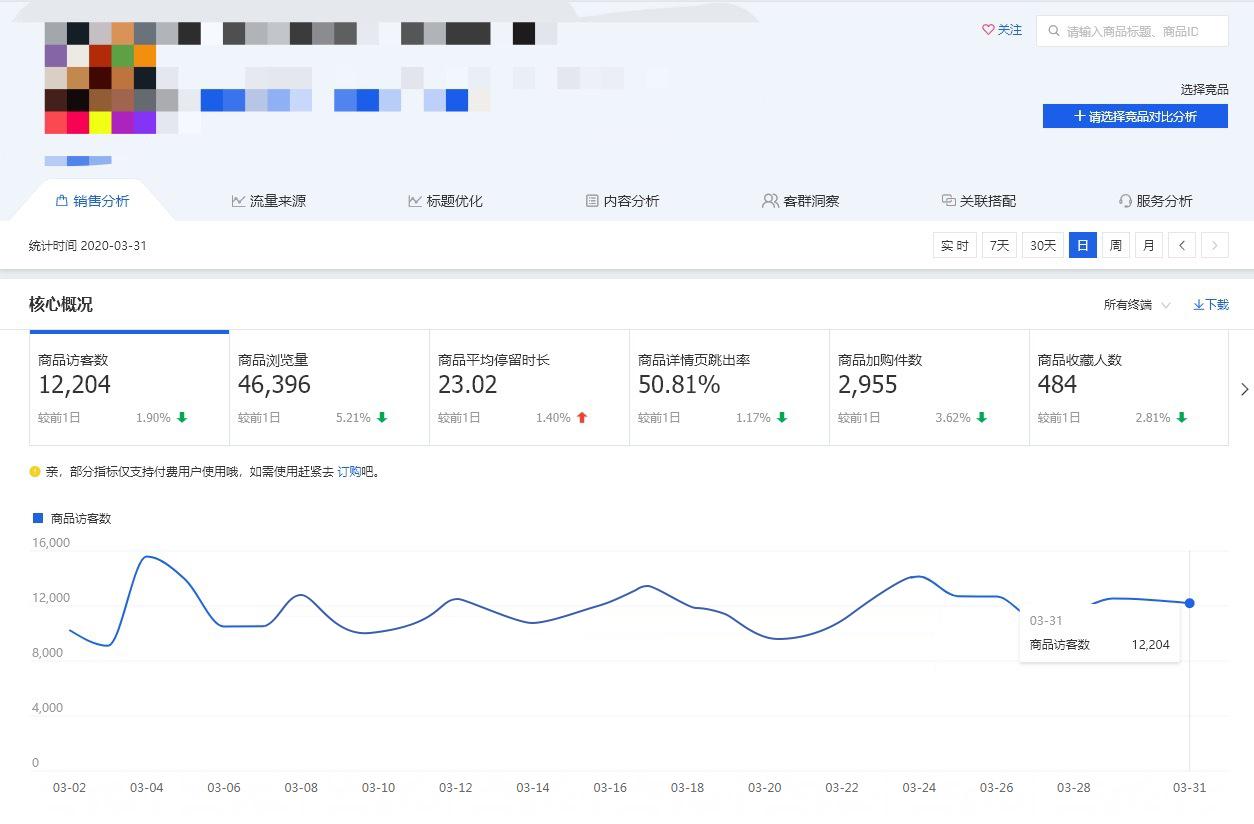Click the 标题优化 title optimization icon
This screenshot has width=1254, height=824.
click(415, 200)
